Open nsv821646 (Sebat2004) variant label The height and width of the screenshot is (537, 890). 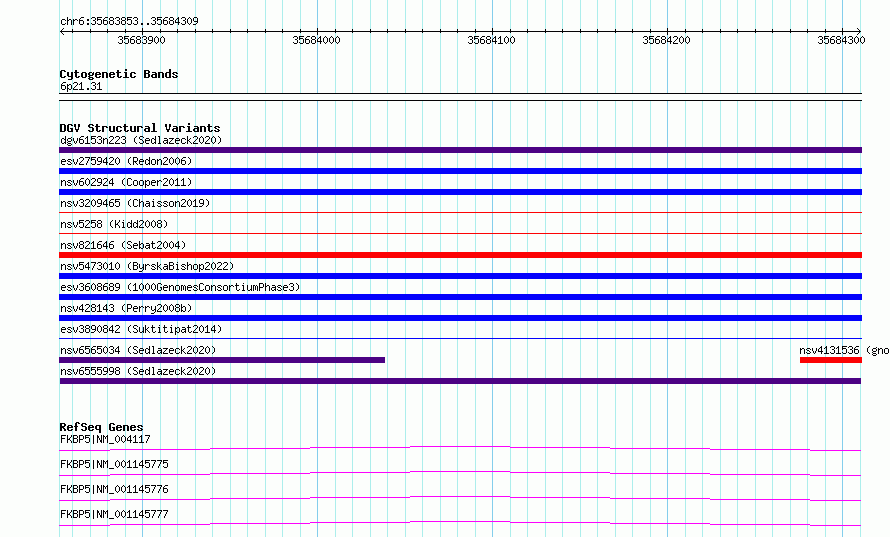point(123,245)
